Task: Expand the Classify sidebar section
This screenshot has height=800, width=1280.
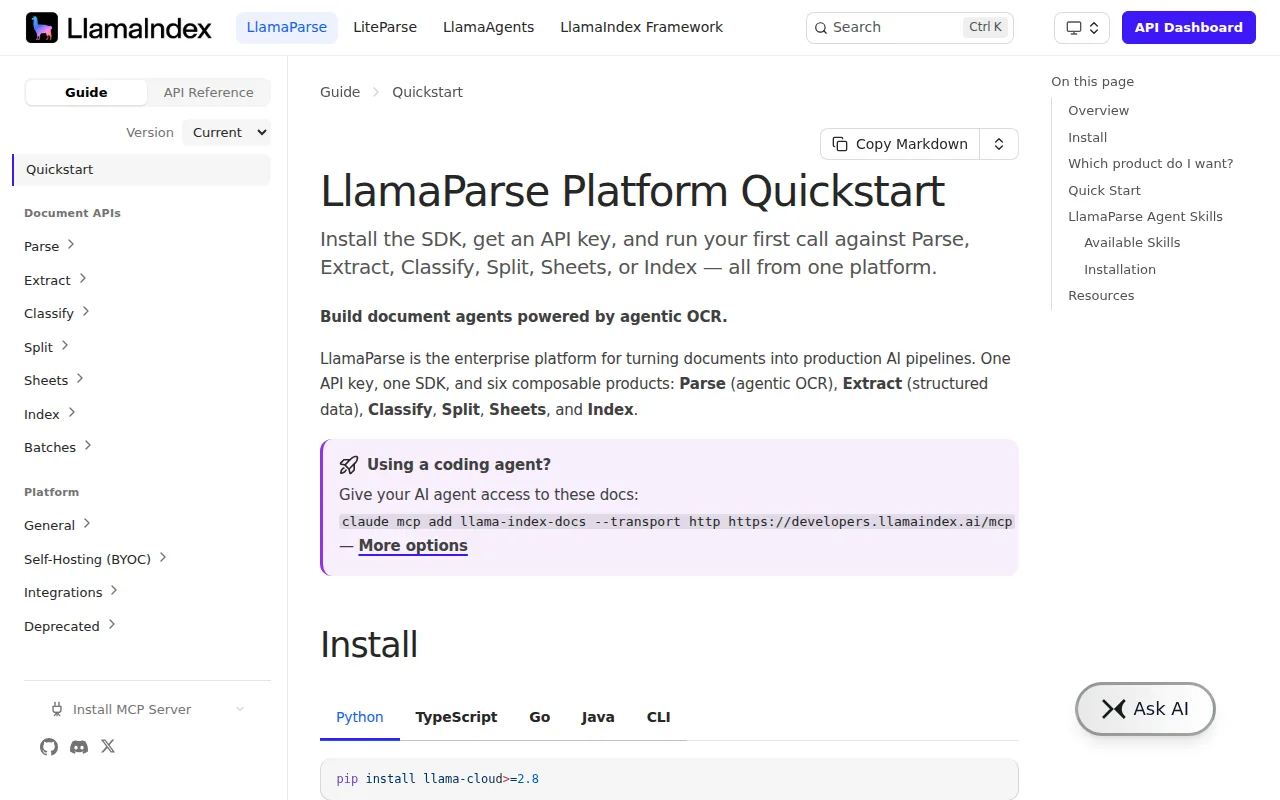Action: [x=58, y=313]
